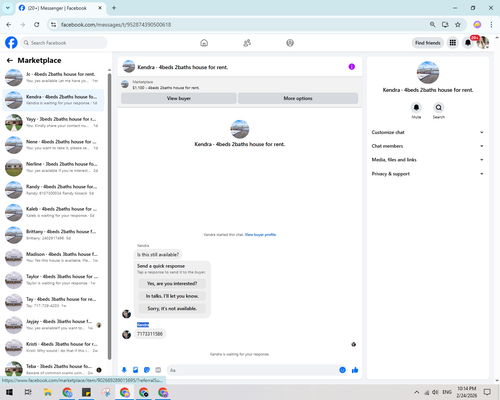
Task: Send quick reply 'In talks. I'll let you know.'
Action: click(x=172, y=296)
